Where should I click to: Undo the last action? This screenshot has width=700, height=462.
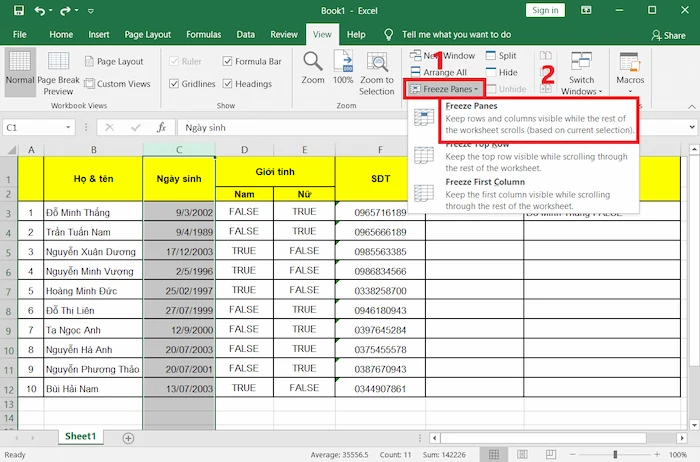click(x=40, y=10)
